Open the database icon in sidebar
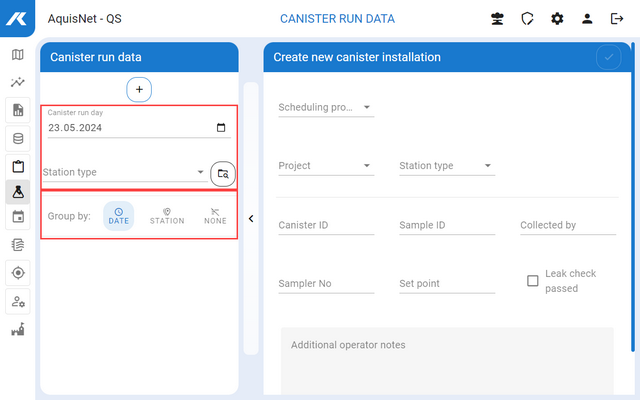This screenshot has height=400, width=640. [18, 137]
